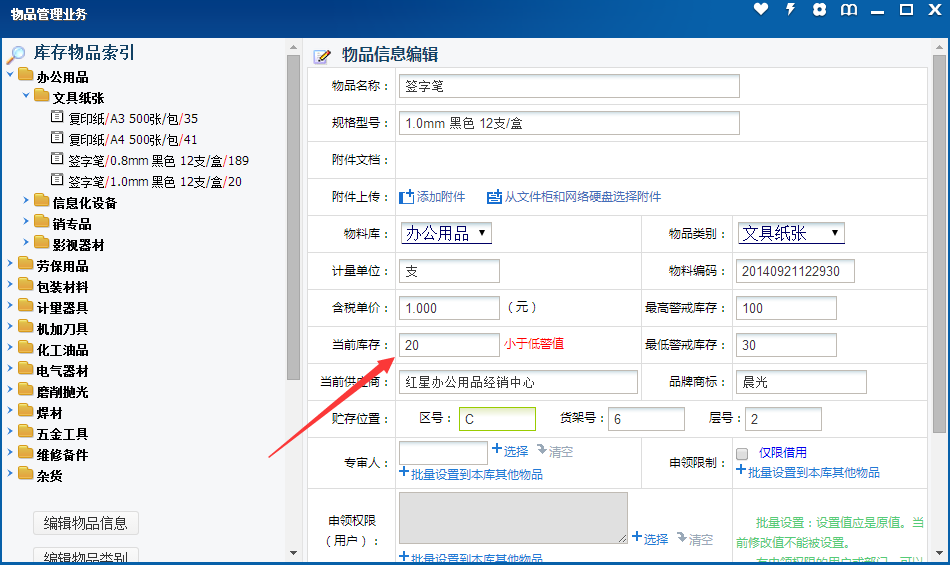Open the gear settings icon in title bar
This screenshot has height=565, width=950.
pyautogui.click(x=819, y=9)
